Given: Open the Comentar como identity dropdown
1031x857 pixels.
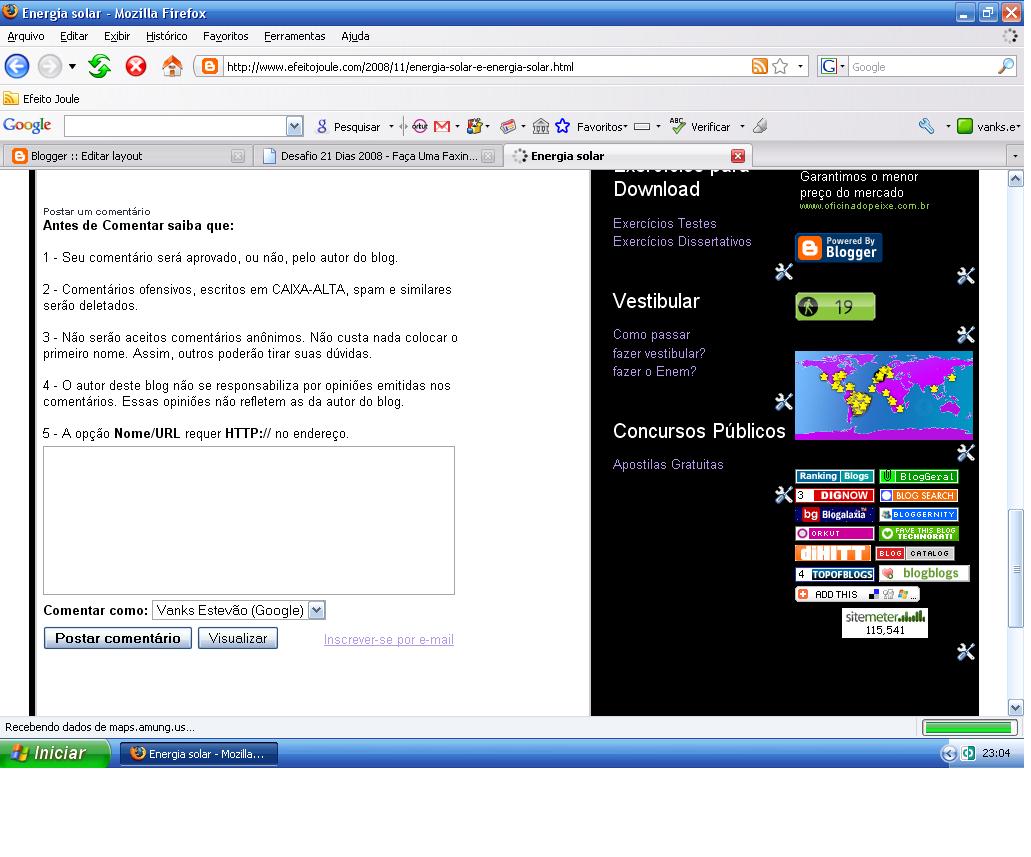Looking at the screenshot, I should pyautogui.click(x=317, y=610).
